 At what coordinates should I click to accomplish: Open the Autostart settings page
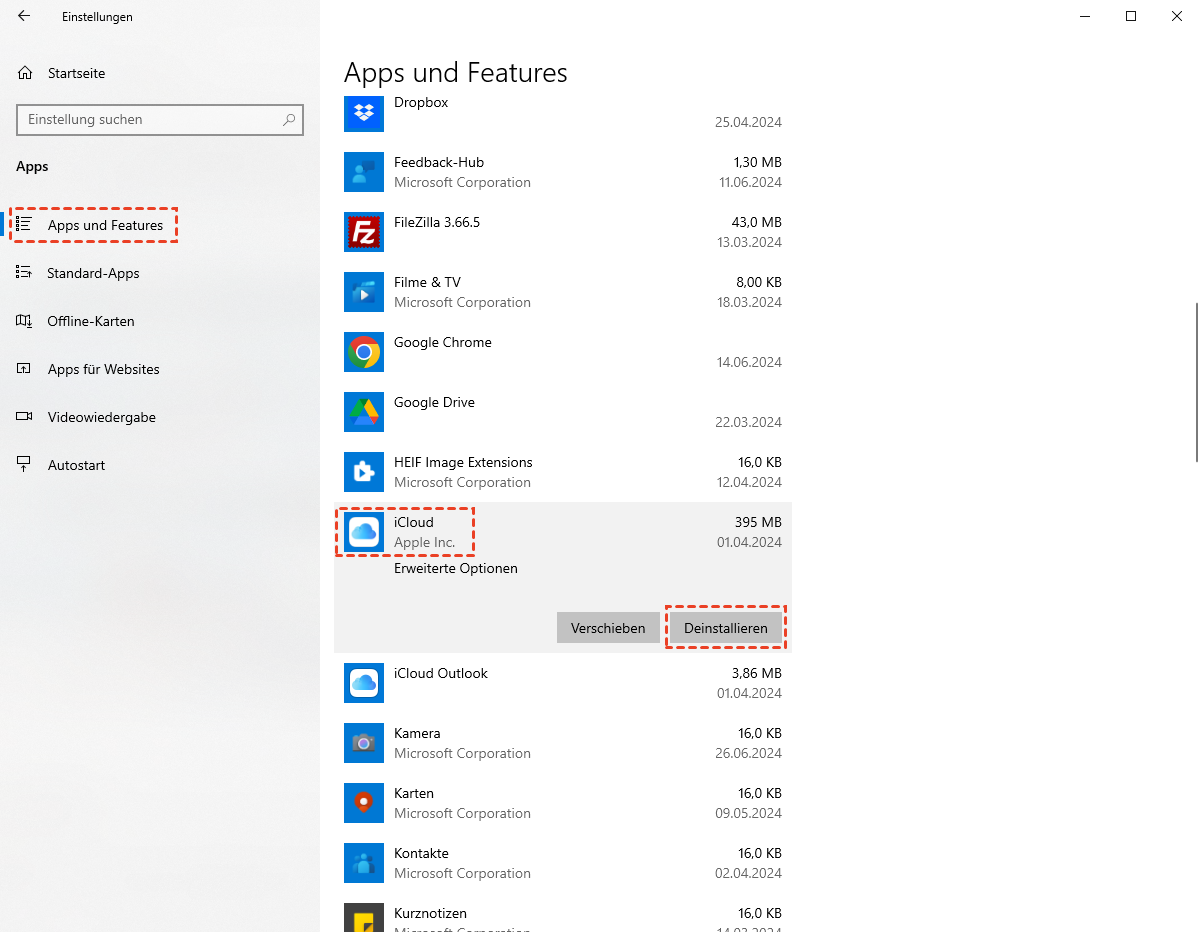point(76,465)
